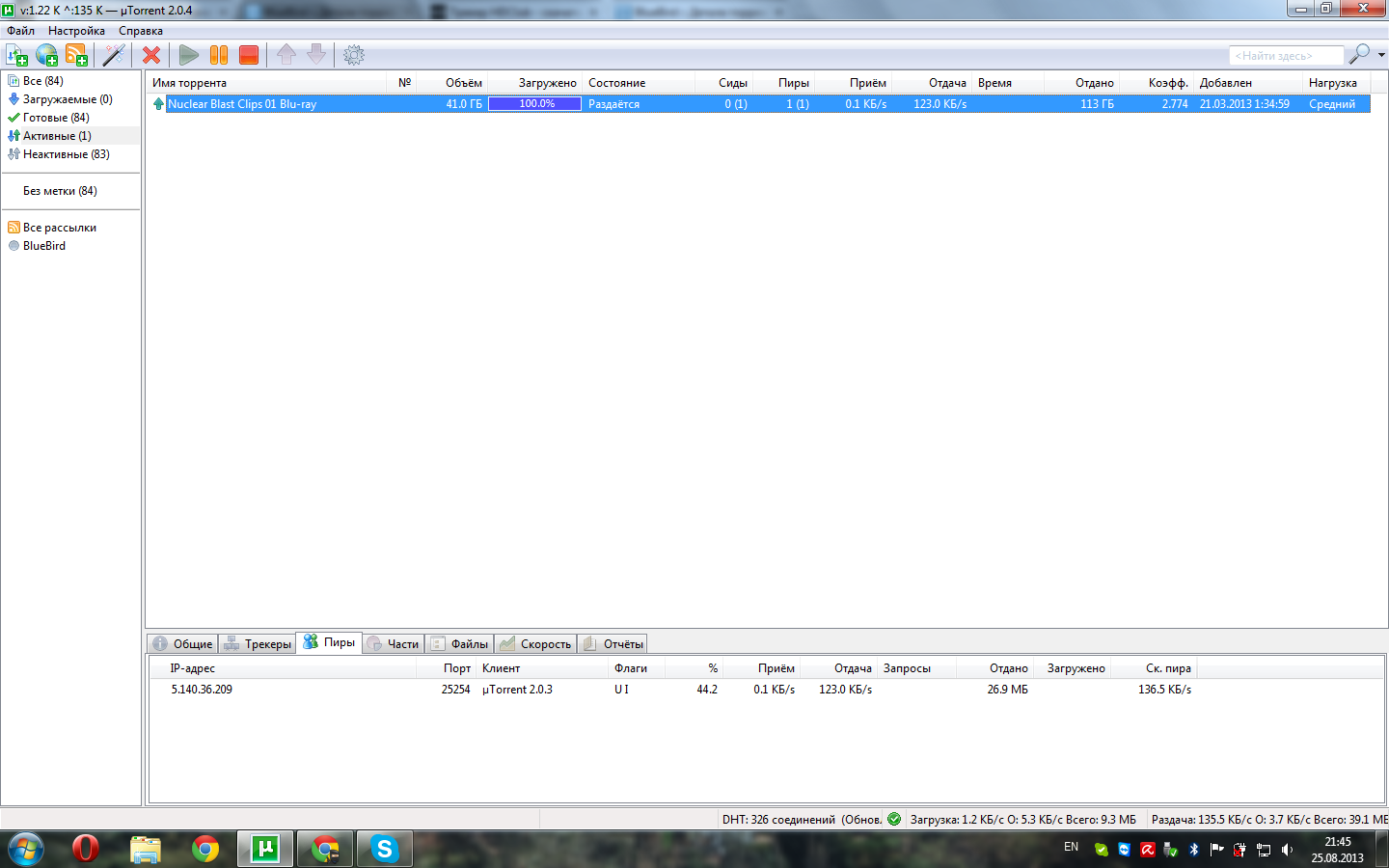The height and width of the screenshot is (868, 1389).
Task: Switch to the Скорость tab
Action: pos(535,644)
